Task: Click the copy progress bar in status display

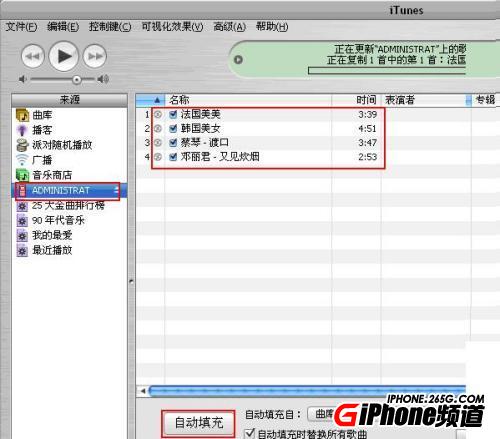Action: click(x=387, y=71)
